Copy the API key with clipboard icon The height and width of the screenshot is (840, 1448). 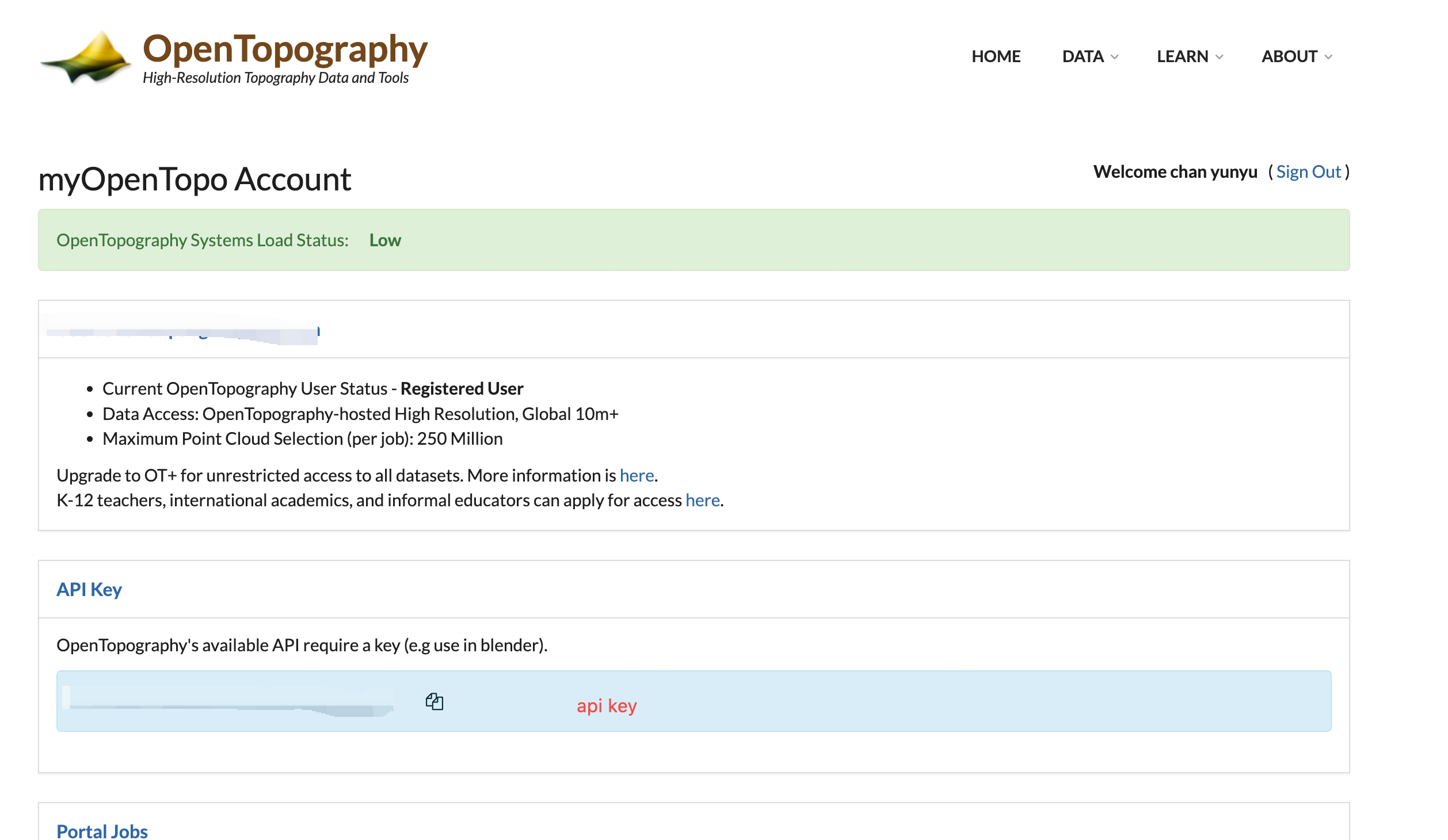[435, 701]
